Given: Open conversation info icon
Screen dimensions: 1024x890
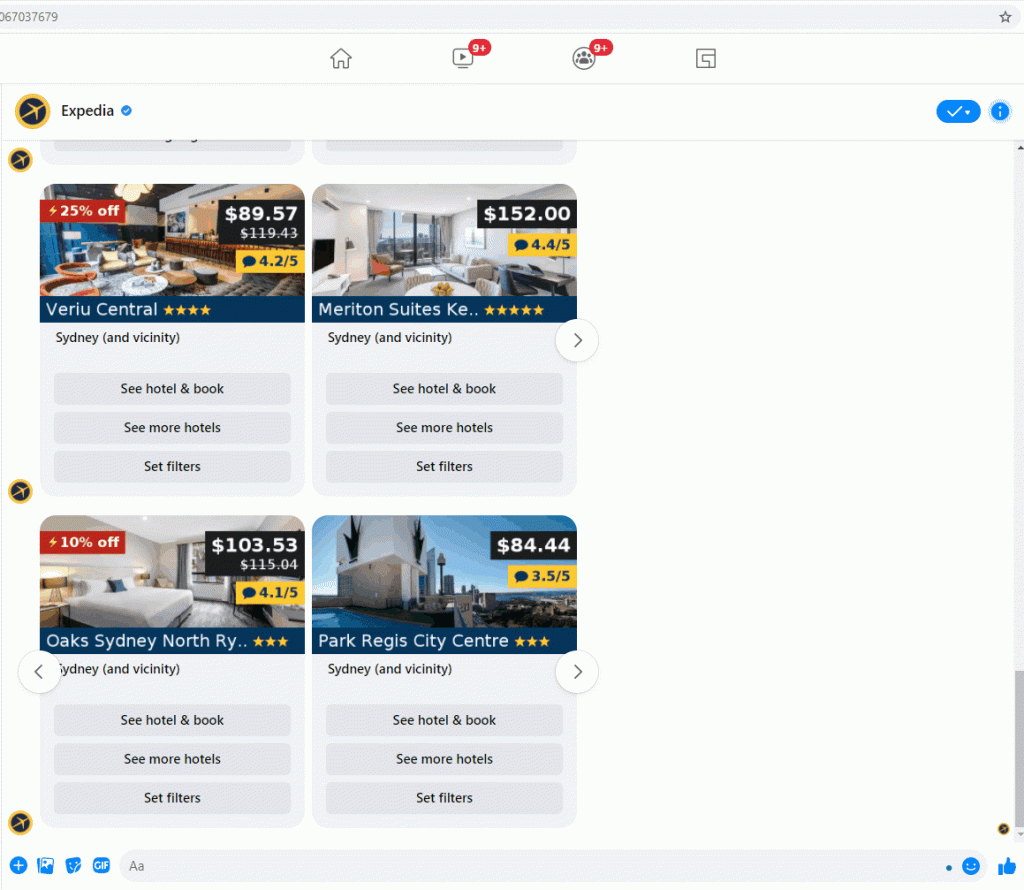Looking at the screenshot, I should pyautogui.click(x=1000, y=112).
